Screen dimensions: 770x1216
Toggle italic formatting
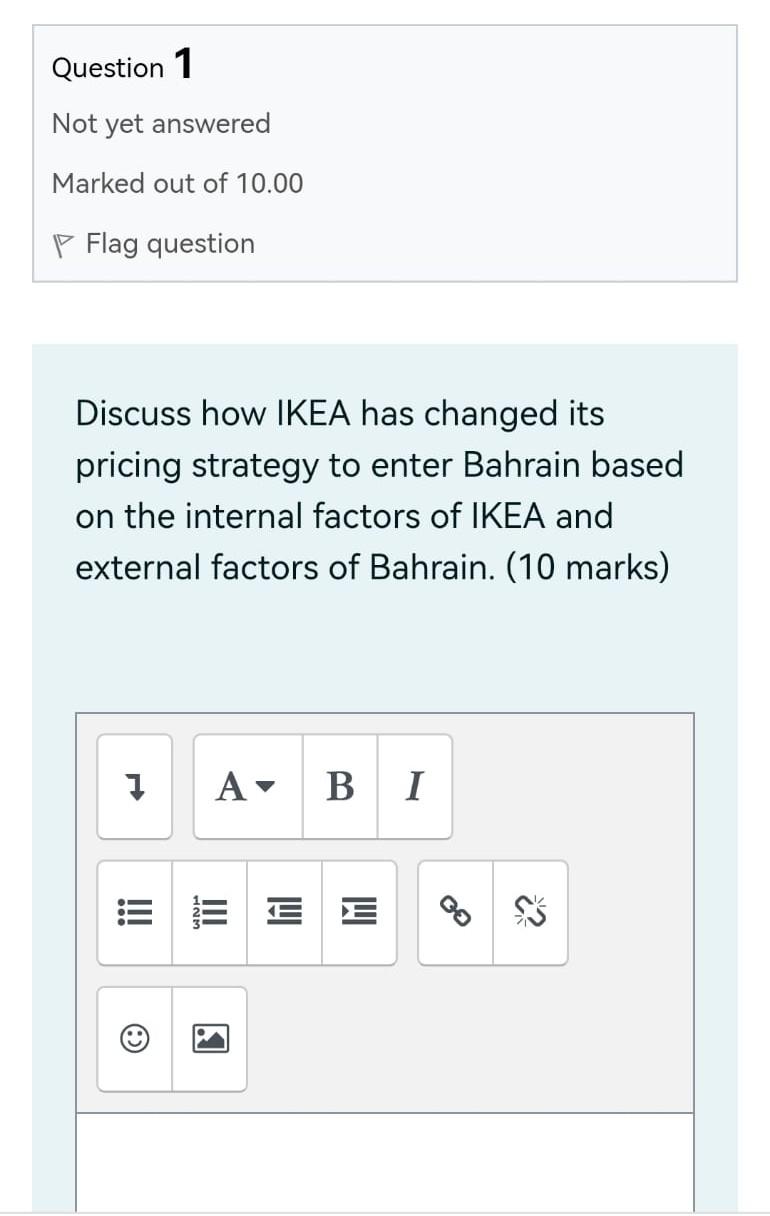coord(413,787)
